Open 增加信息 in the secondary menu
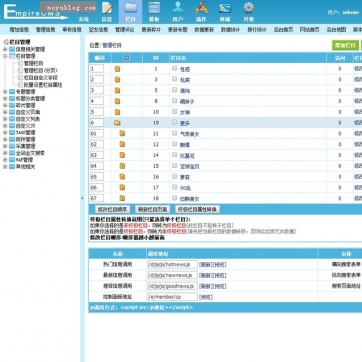Screen dimensions: 362x362 (x=19, y=29)
